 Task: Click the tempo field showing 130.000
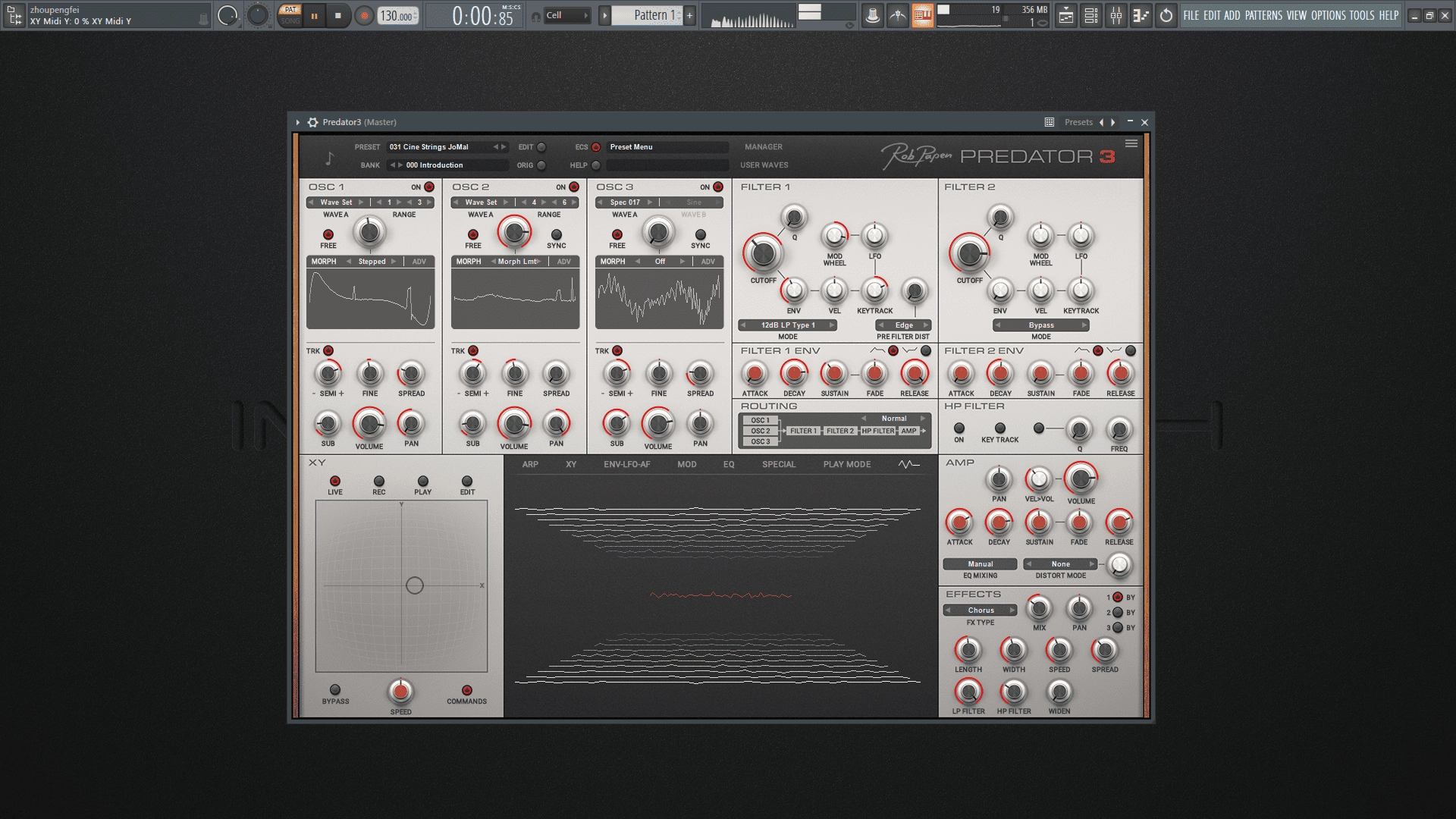(x=398, y=15)
